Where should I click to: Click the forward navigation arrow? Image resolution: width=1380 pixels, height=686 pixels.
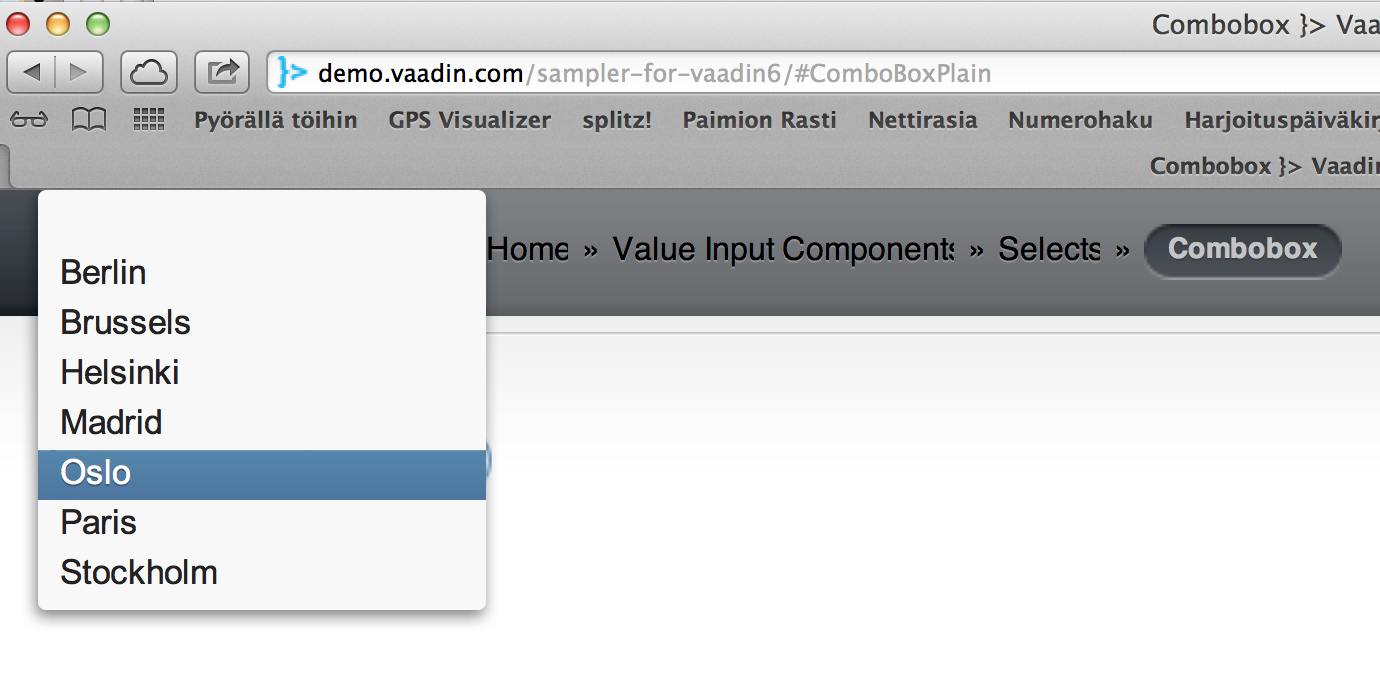[x=78, y=72]
